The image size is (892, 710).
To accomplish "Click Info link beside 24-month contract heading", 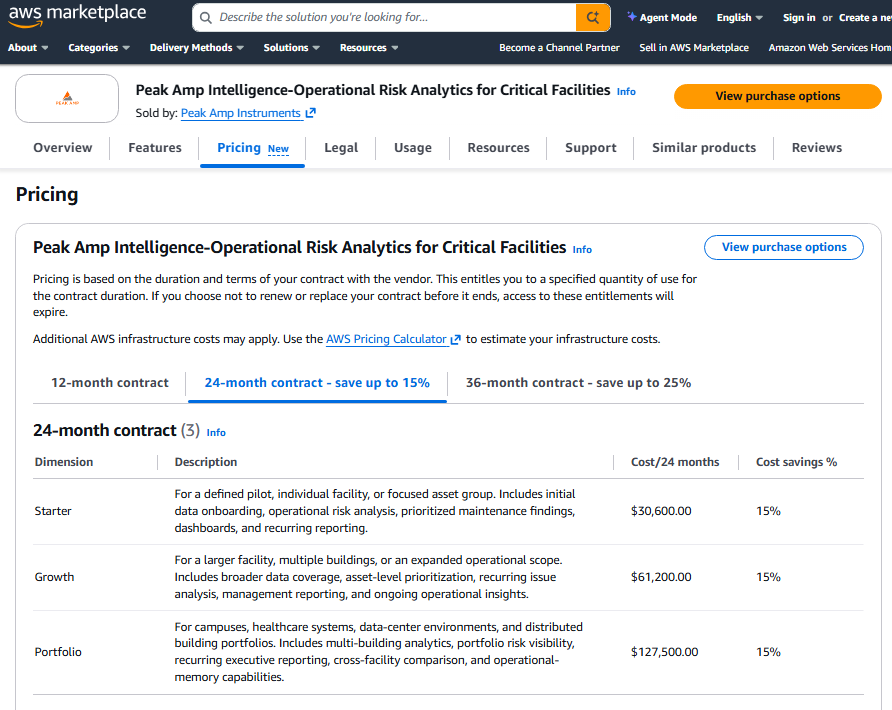I will click(216, 433).
